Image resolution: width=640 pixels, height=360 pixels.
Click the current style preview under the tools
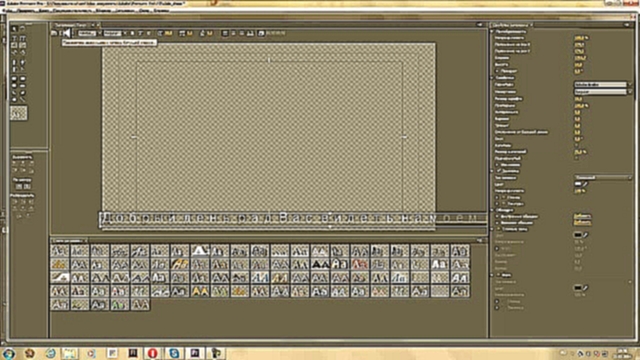point(19,113)
